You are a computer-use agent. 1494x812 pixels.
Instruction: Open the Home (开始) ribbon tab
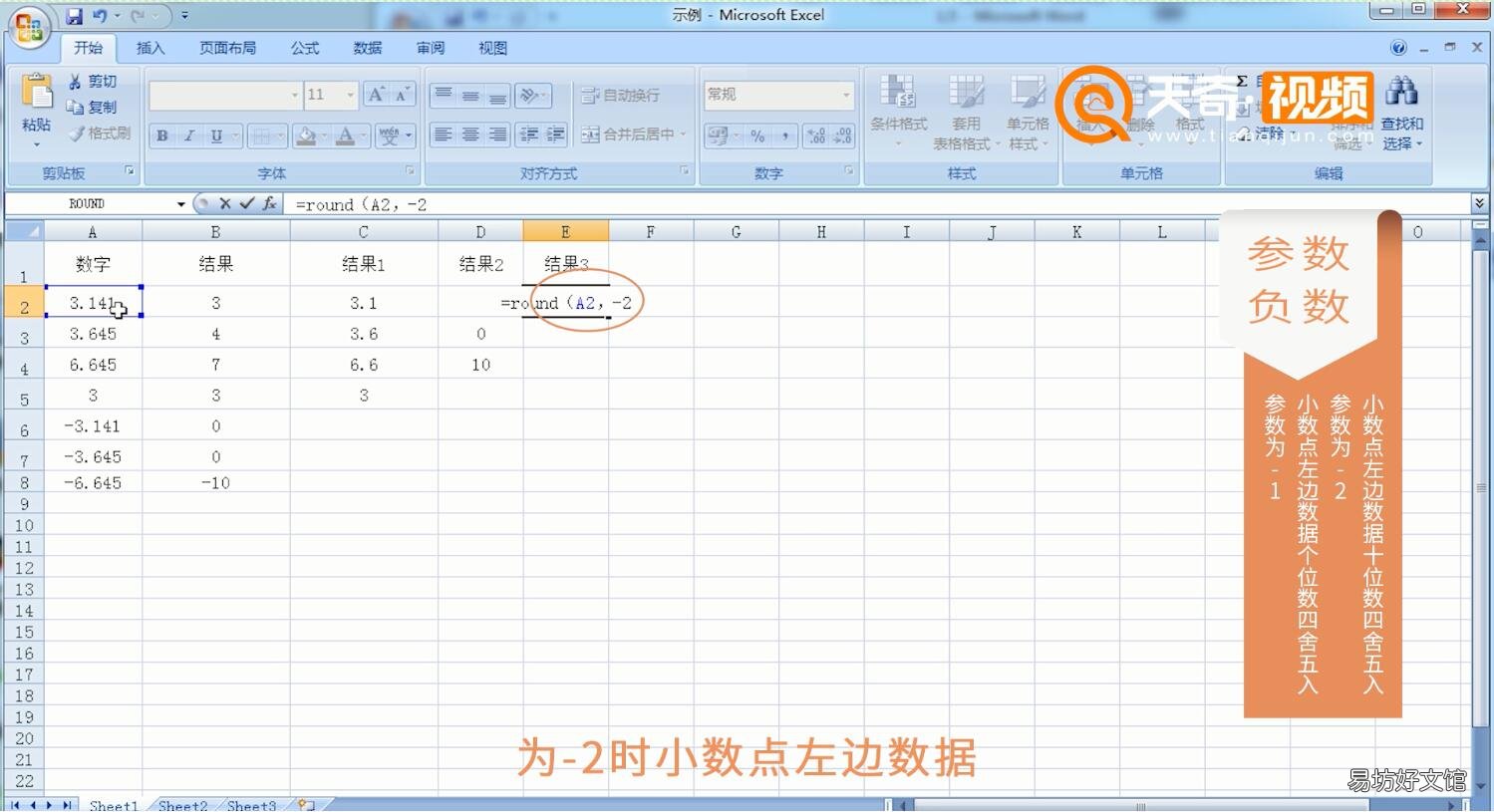[x=88, y=48]
